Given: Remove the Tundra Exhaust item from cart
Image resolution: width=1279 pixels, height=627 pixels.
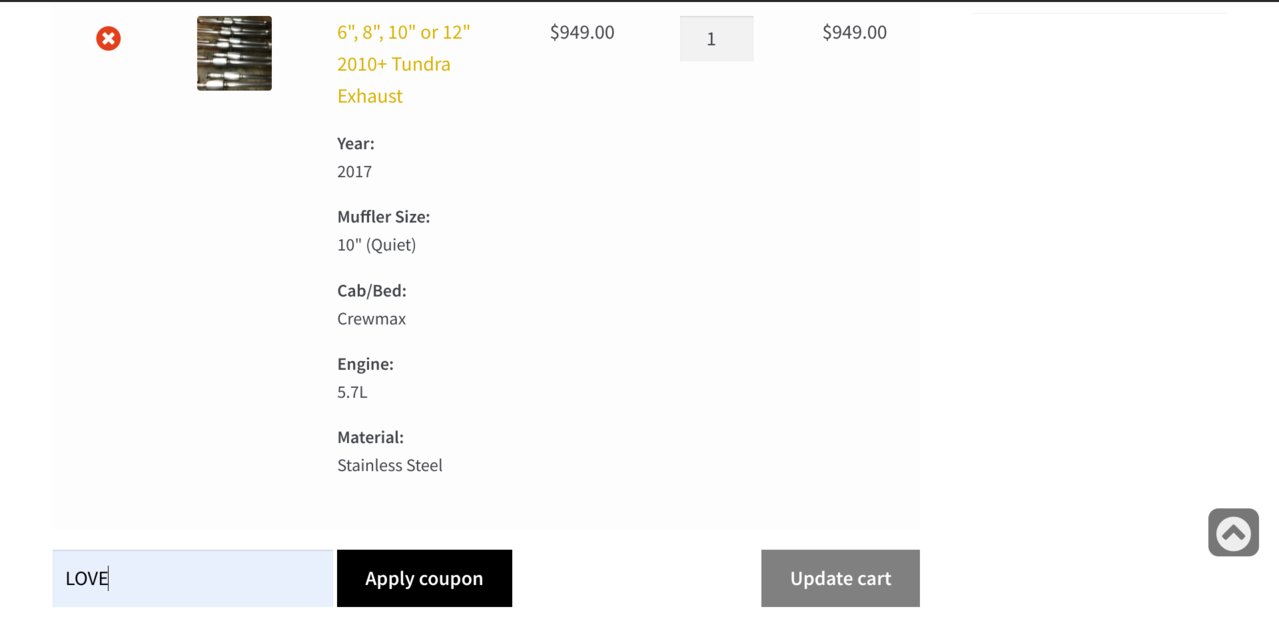Looking at the screenshot, I should (108, 39).
